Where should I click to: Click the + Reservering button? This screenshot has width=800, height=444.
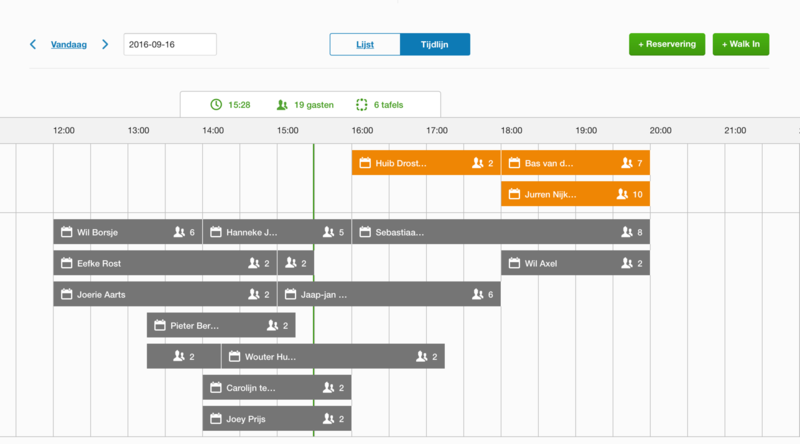666,45
